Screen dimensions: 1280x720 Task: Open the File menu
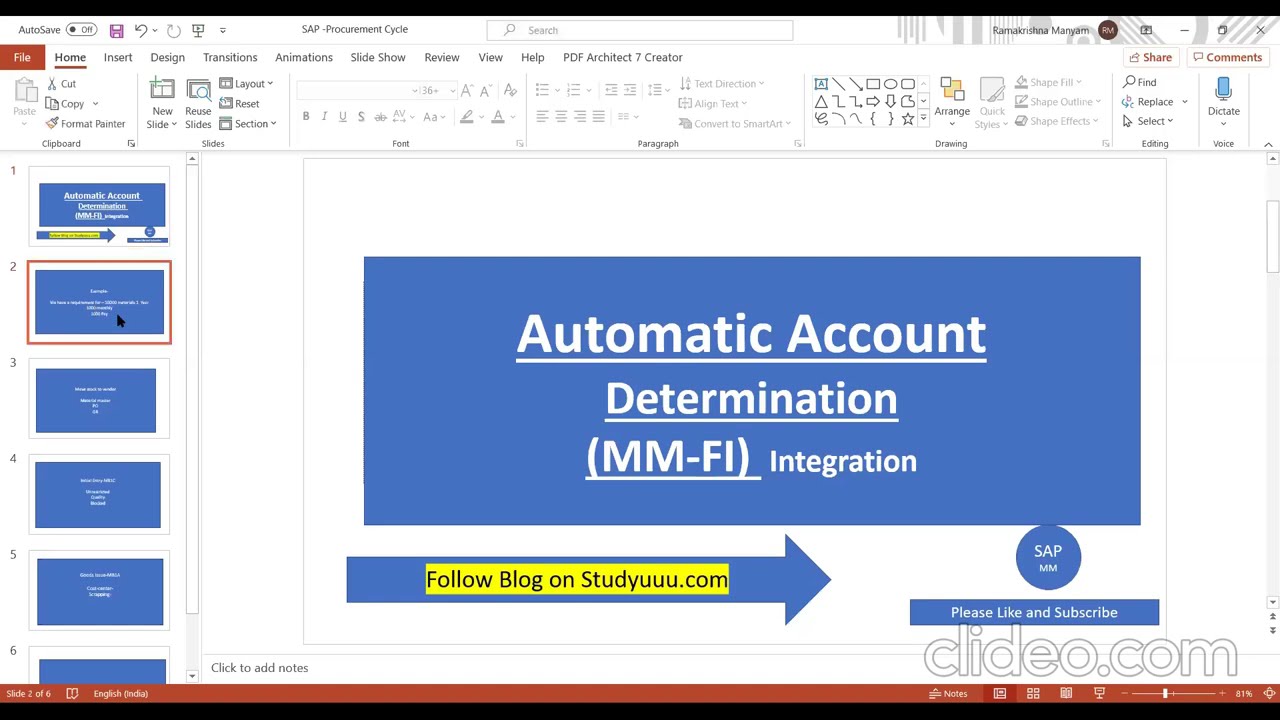(22, 58)
